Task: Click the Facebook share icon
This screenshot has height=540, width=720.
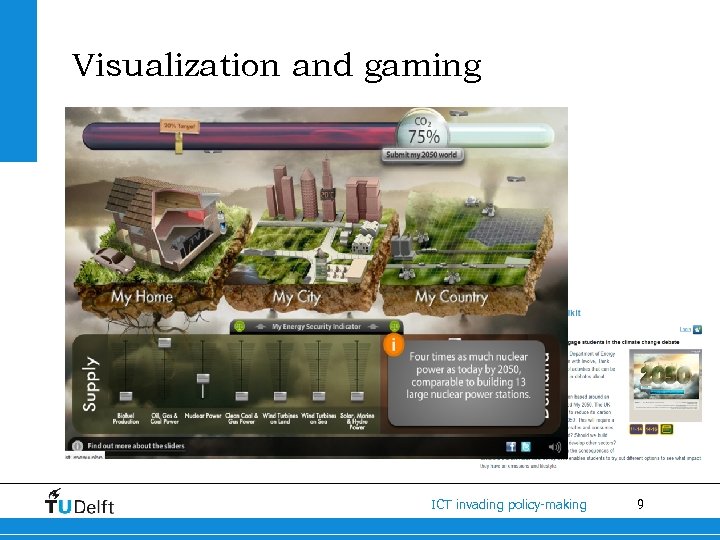Action: pyautogui.click(x=511, y=446)
